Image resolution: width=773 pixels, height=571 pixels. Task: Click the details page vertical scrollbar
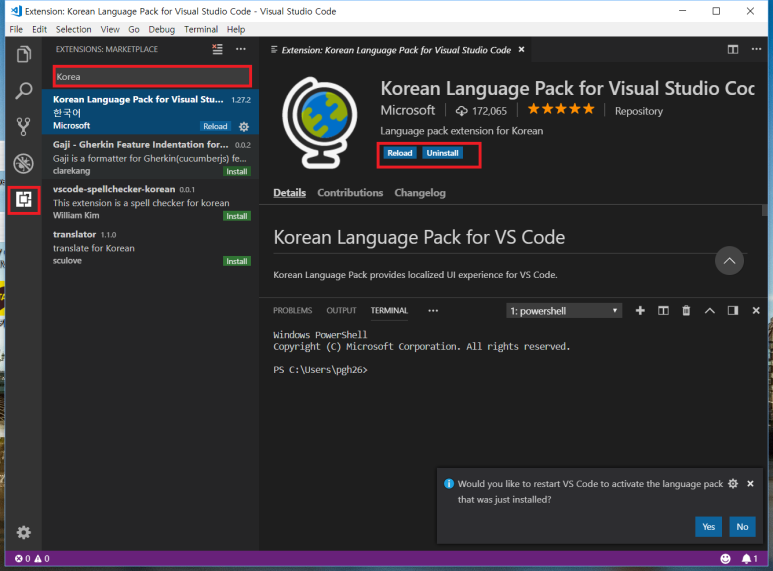tap(765, 211)
